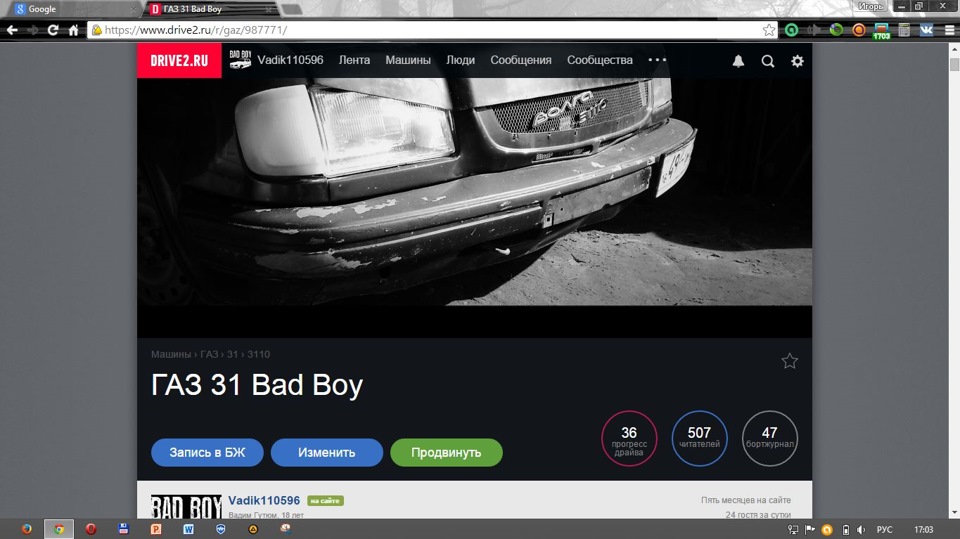Click the Игорь Chrome profile label

click(x=871, y=6)
